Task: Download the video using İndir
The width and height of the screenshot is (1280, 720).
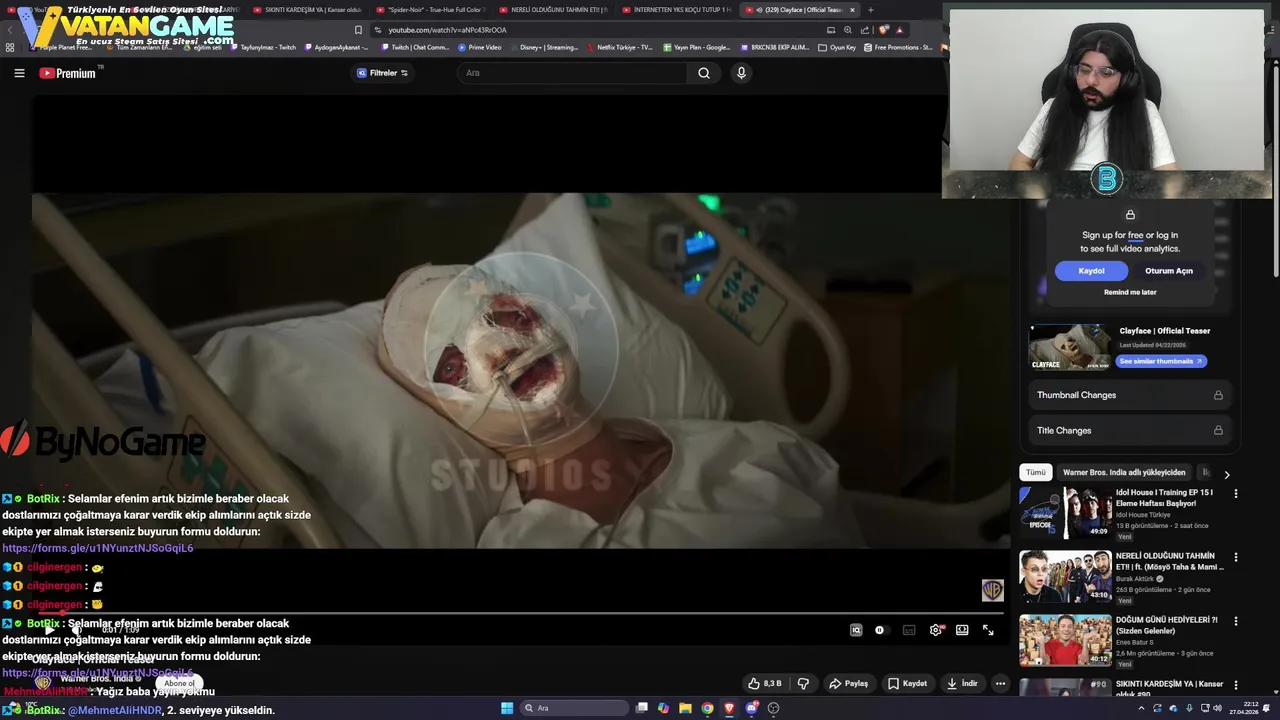Action: (x=962, y=684)
